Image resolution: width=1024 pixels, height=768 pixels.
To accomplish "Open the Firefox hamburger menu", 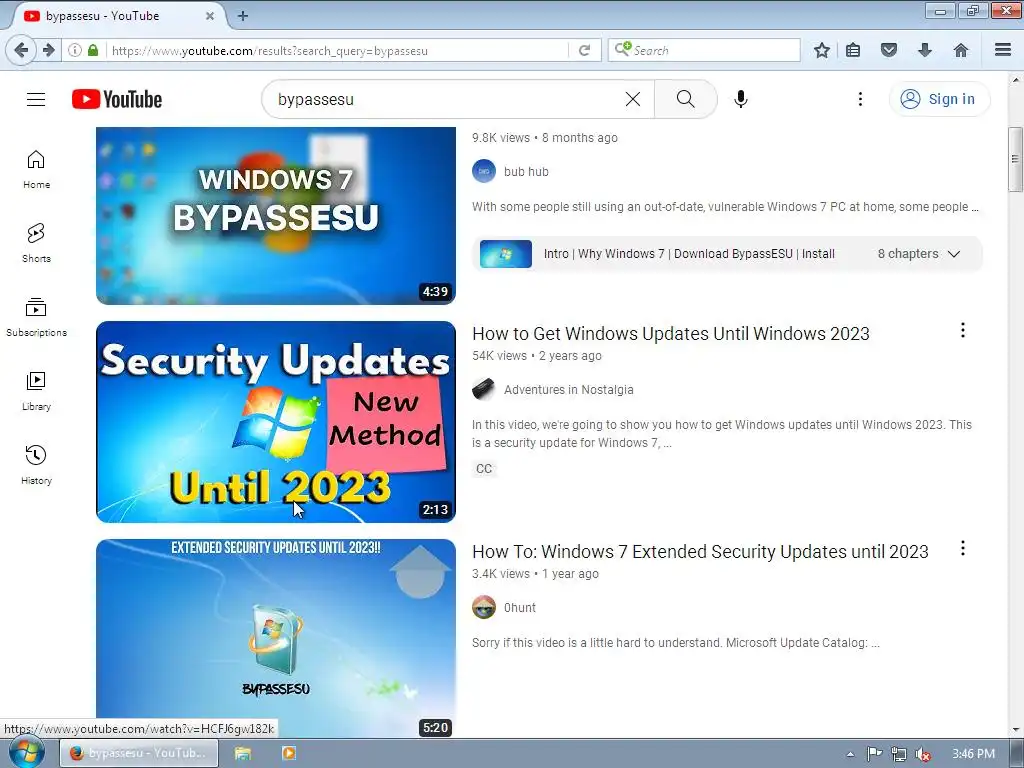I will tap(1003, 50).
